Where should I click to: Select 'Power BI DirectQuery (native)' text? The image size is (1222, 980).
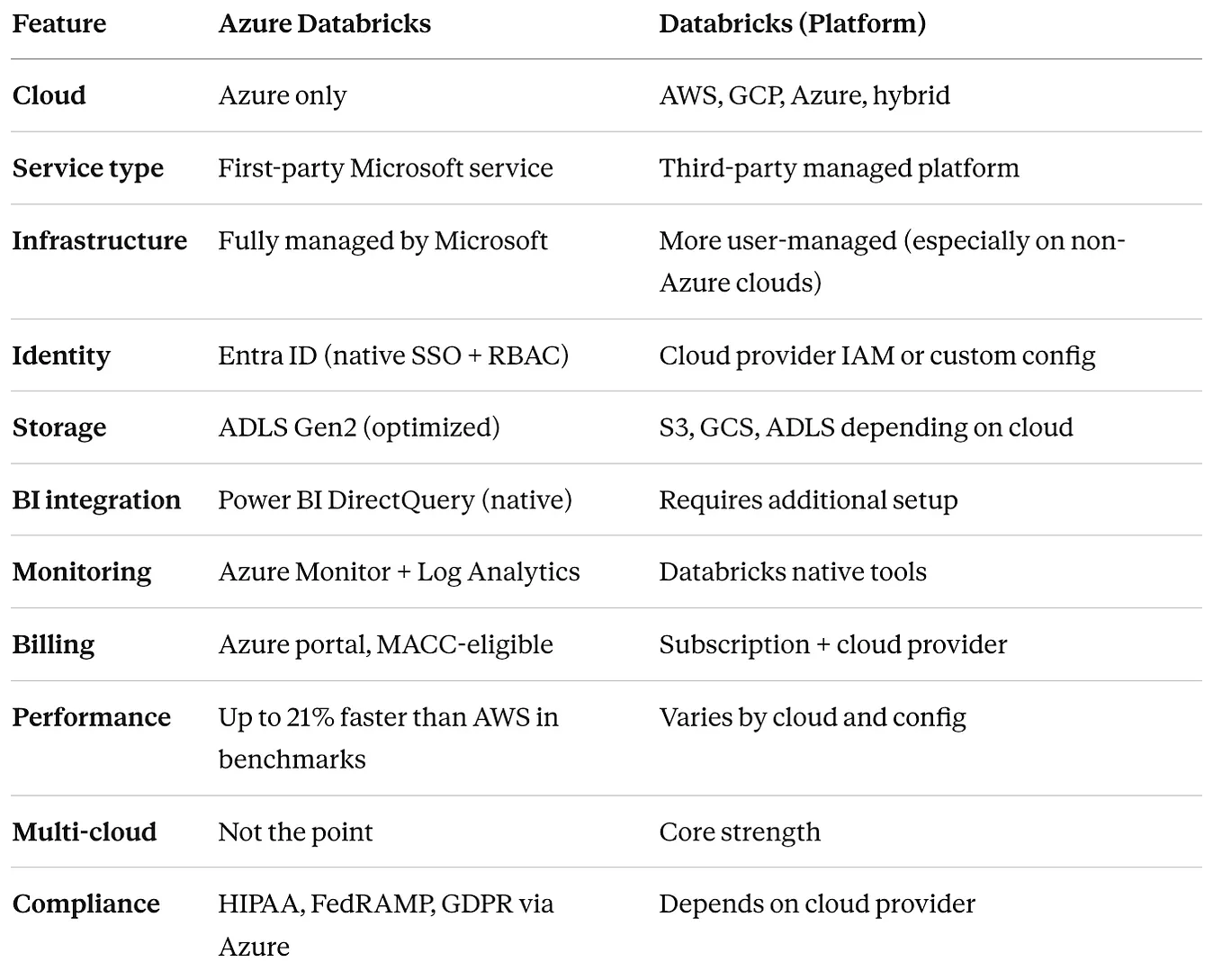[x=395, y=500]
